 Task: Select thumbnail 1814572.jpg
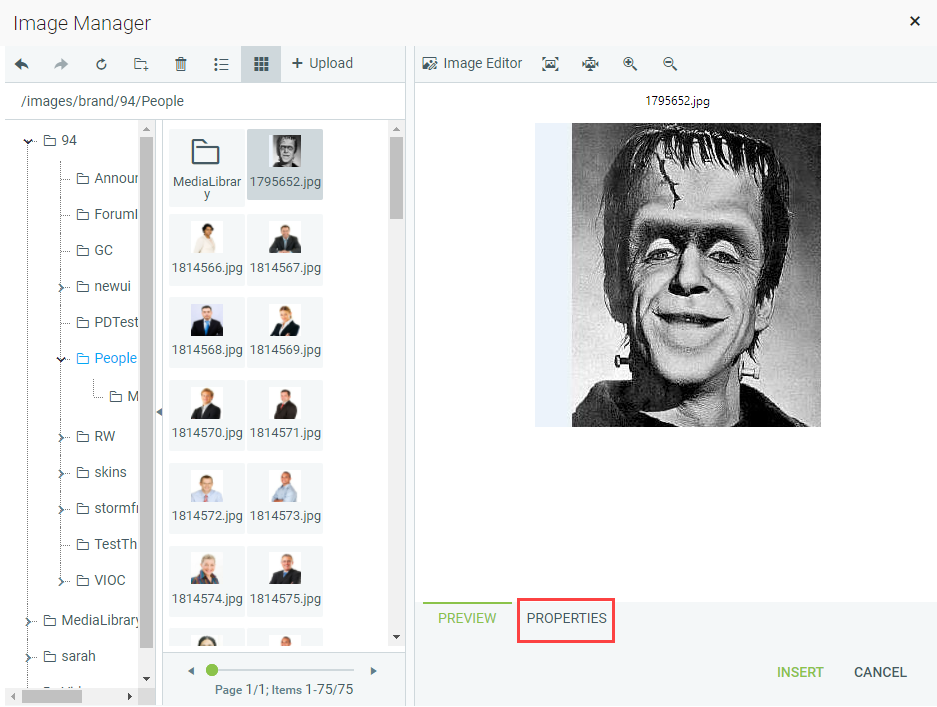(x=207, y=498)
